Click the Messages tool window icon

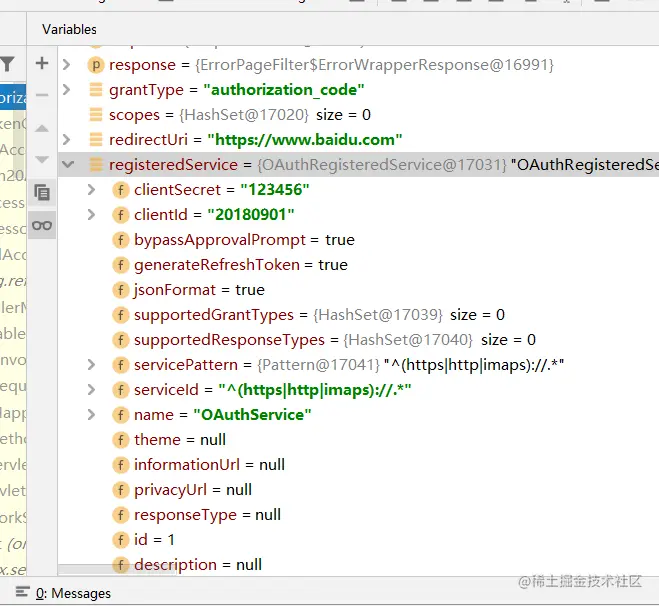22,592
